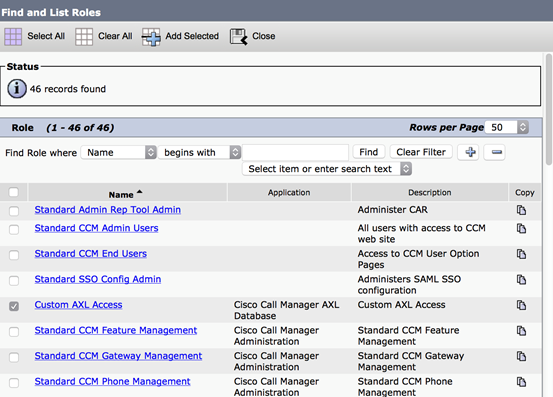Open Standard SSO Config Admin link
The image size is (553, 397).
pyautogui.click(x=98, y=279)
